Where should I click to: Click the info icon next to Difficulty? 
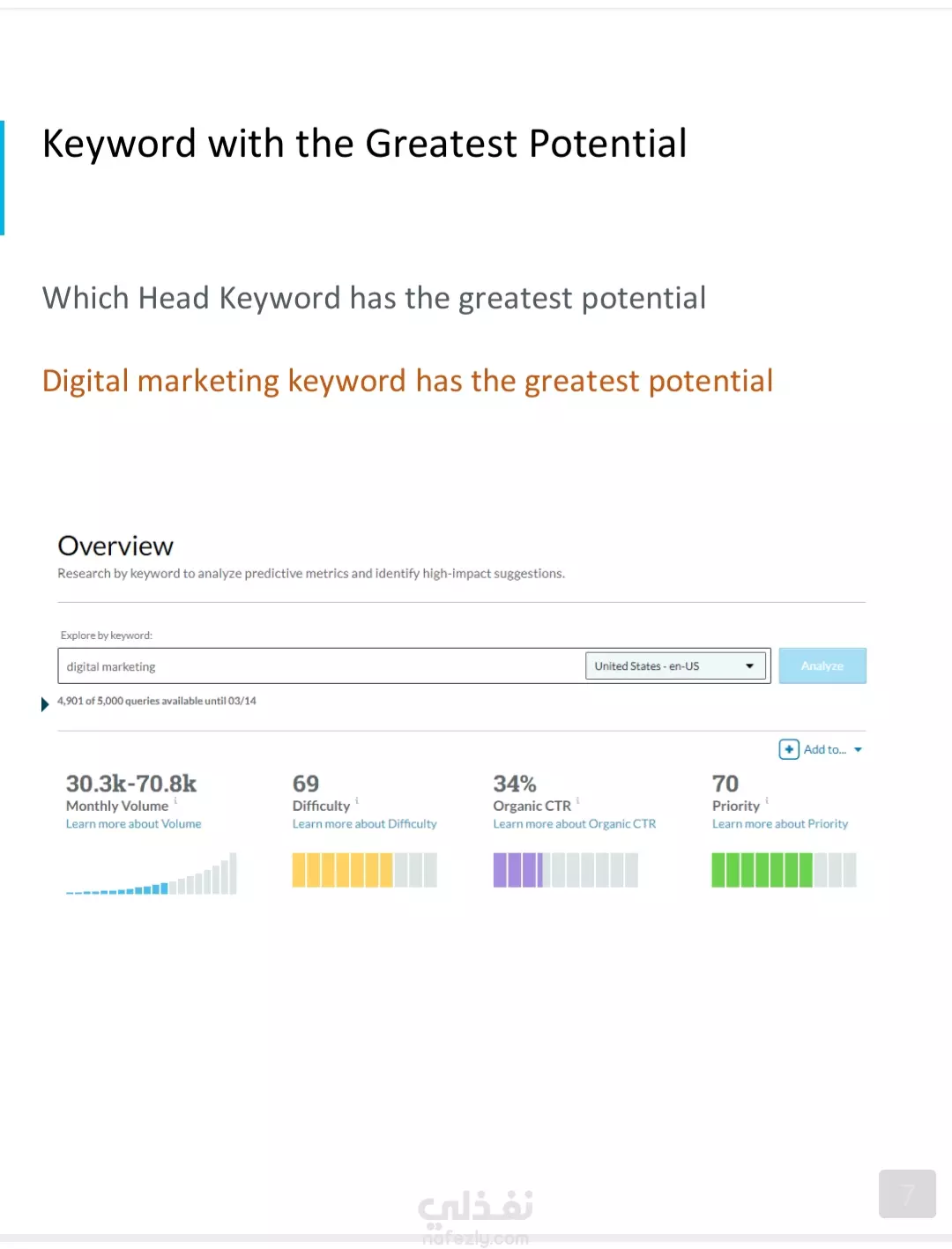(357, 801)
